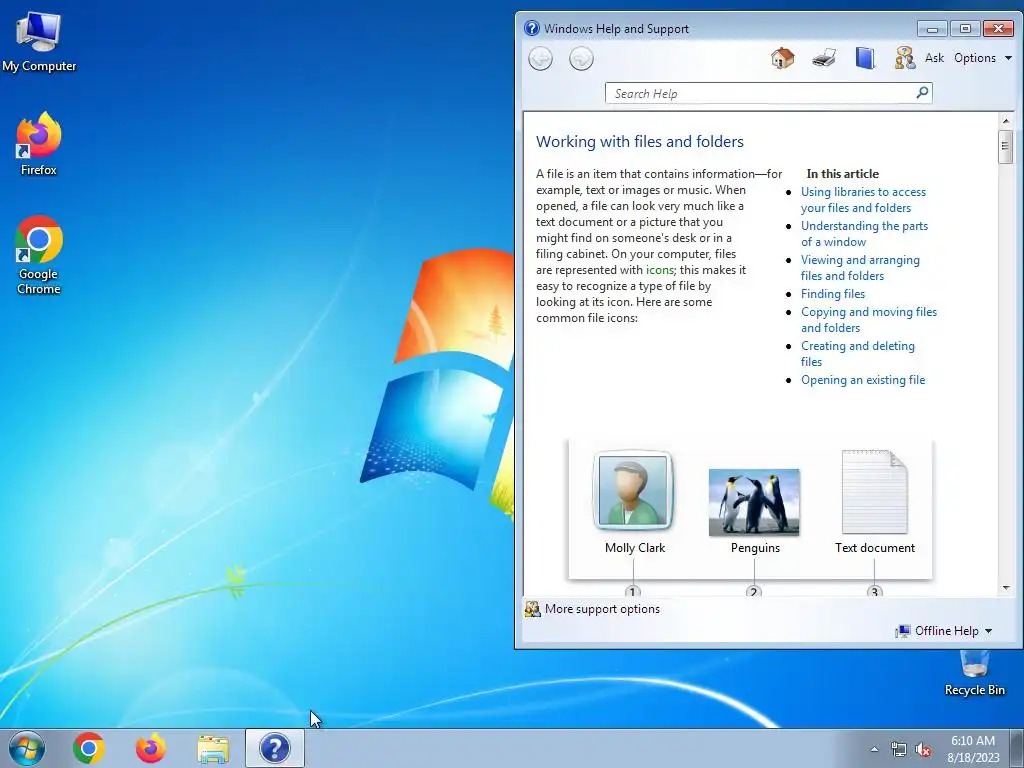Click the Show desktop strip at the right end of the taskbar
This screenshot has height=768, width=1024.
coord(1017,749)
